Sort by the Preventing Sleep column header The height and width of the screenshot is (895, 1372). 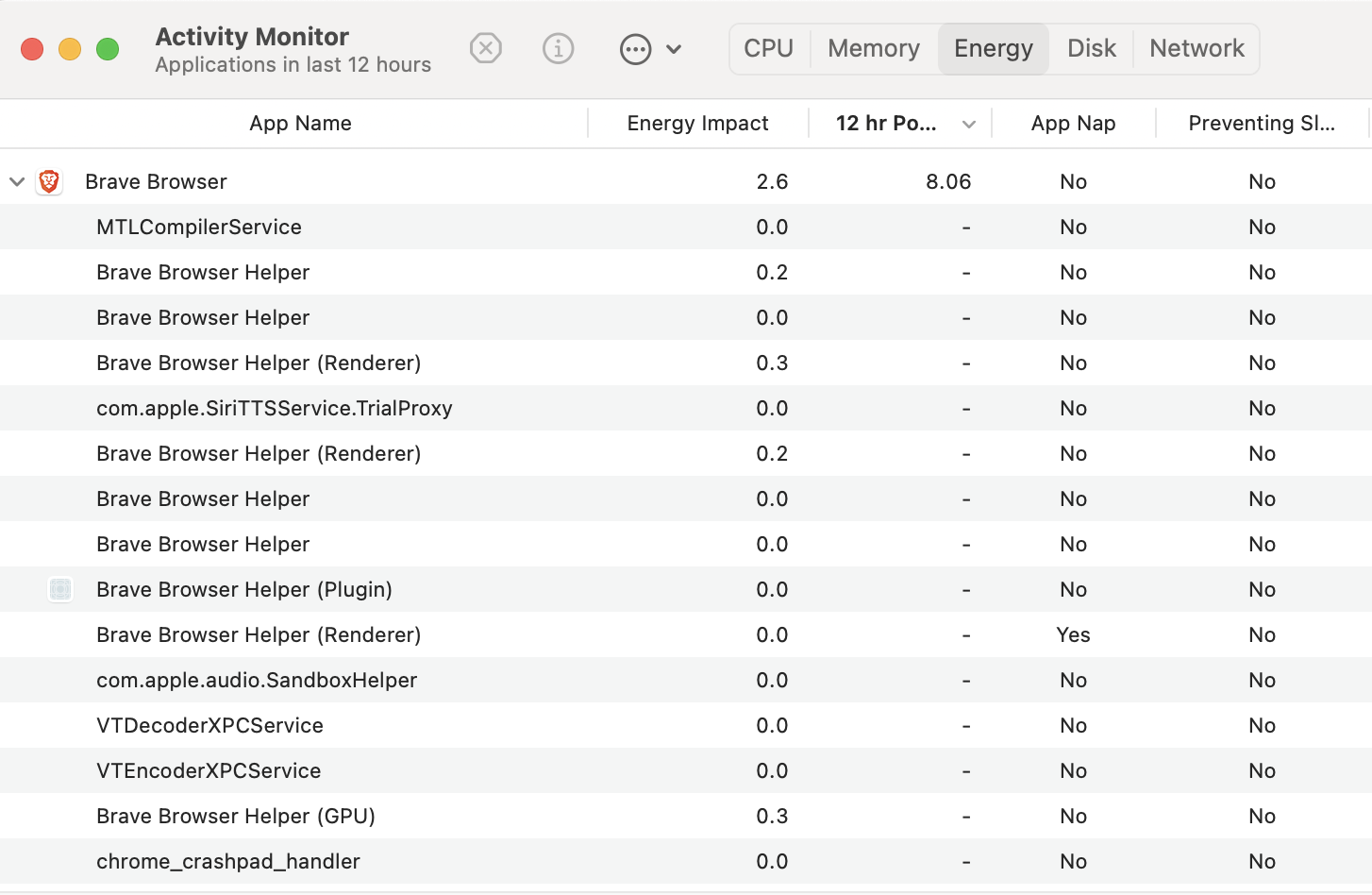click(1263, 123)
